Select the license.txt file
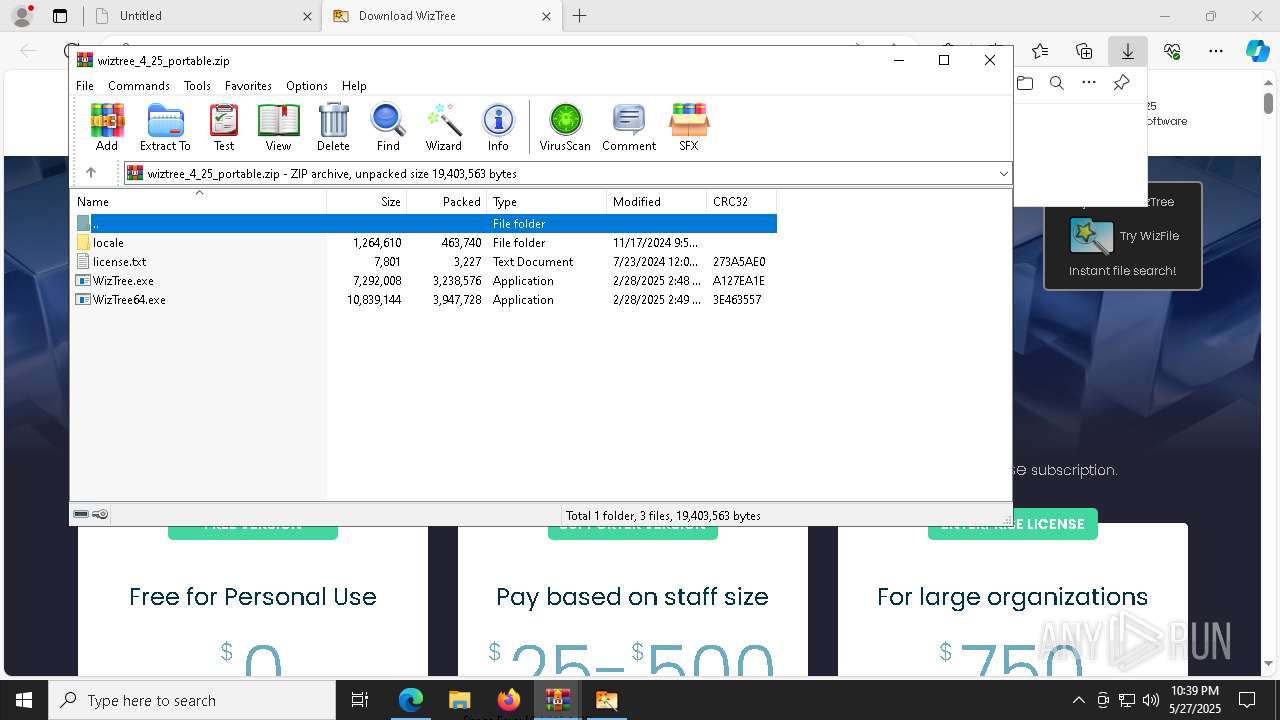The width and height of the screenshot is (1280, 720). (x=425, y=262)
